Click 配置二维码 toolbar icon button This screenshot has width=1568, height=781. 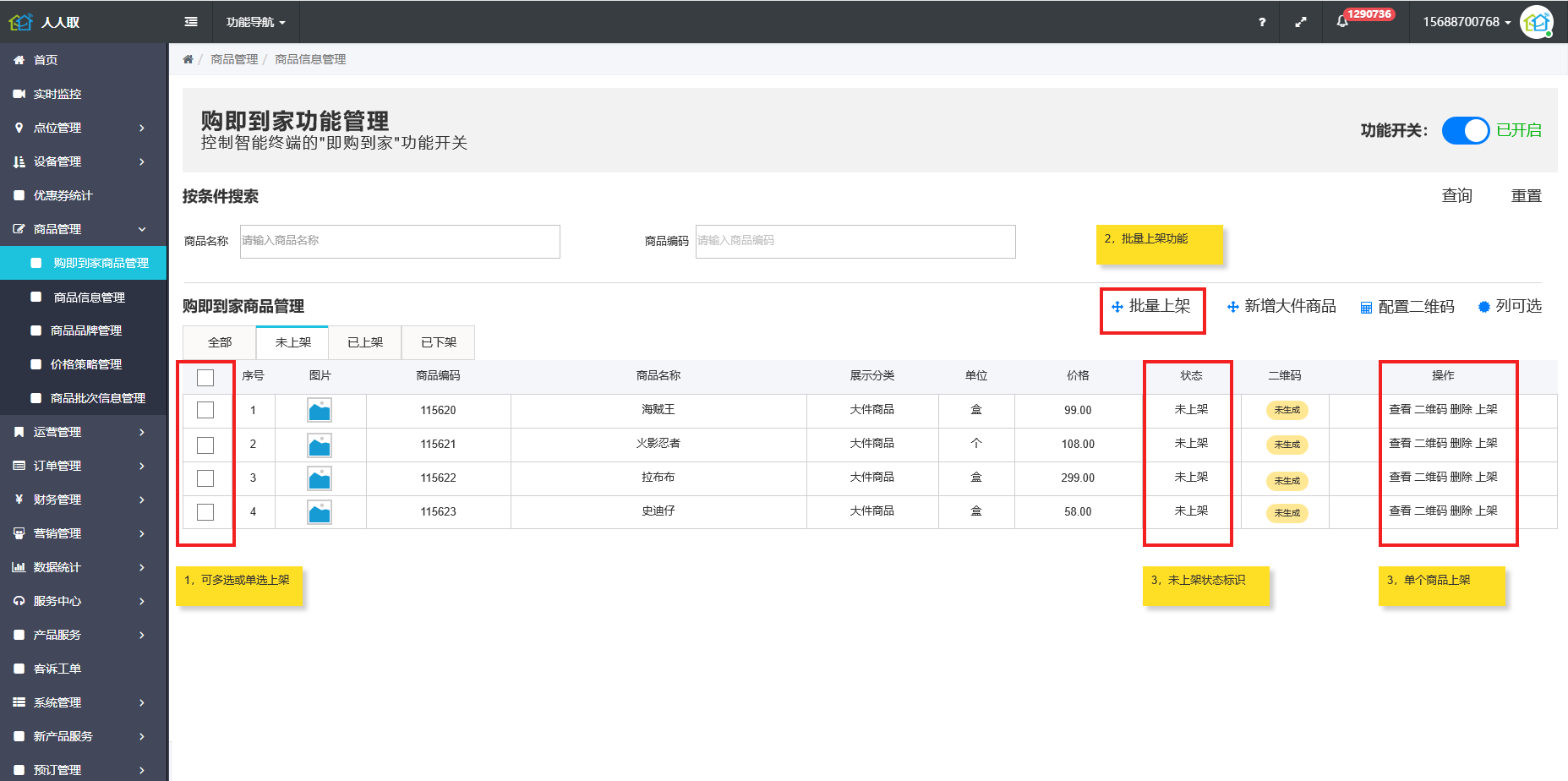click(1407, 307)
